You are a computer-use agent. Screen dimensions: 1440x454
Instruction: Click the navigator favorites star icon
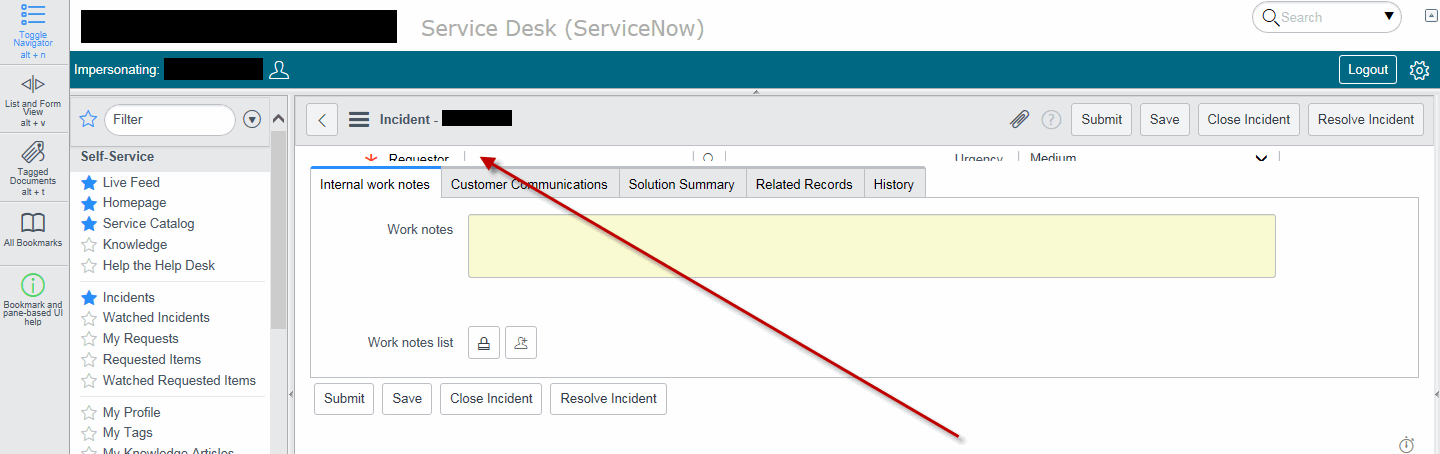[88, 119]
